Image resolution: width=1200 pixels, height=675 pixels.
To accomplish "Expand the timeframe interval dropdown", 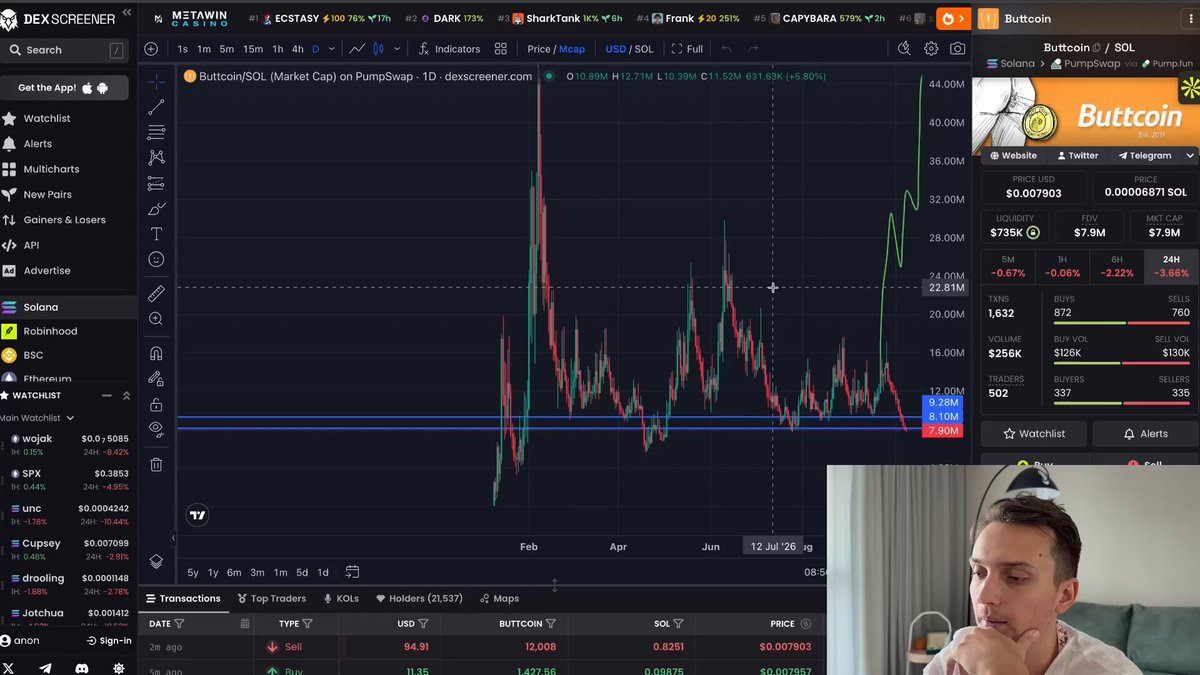I will 333,49.
